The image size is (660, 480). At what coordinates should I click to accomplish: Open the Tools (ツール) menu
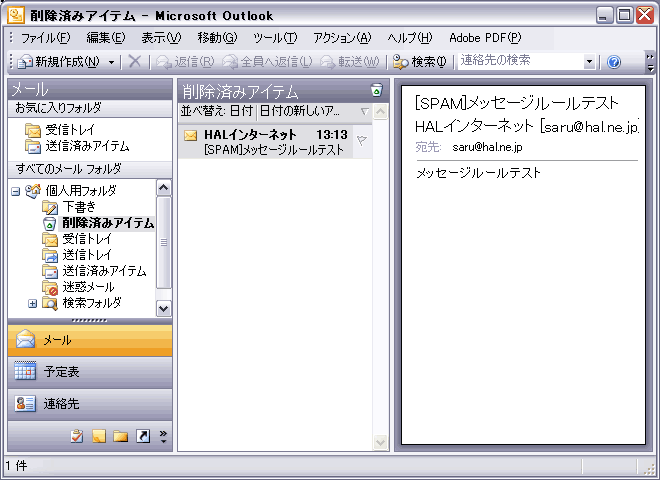point(275,38)
